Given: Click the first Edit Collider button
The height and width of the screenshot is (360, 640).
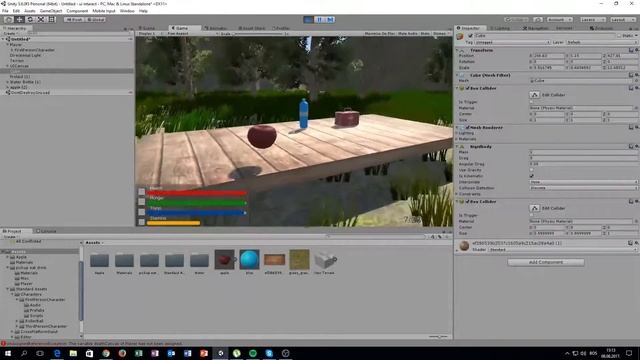Looking at the screenshot, I should pyautogui.click(x=535, y=95).
